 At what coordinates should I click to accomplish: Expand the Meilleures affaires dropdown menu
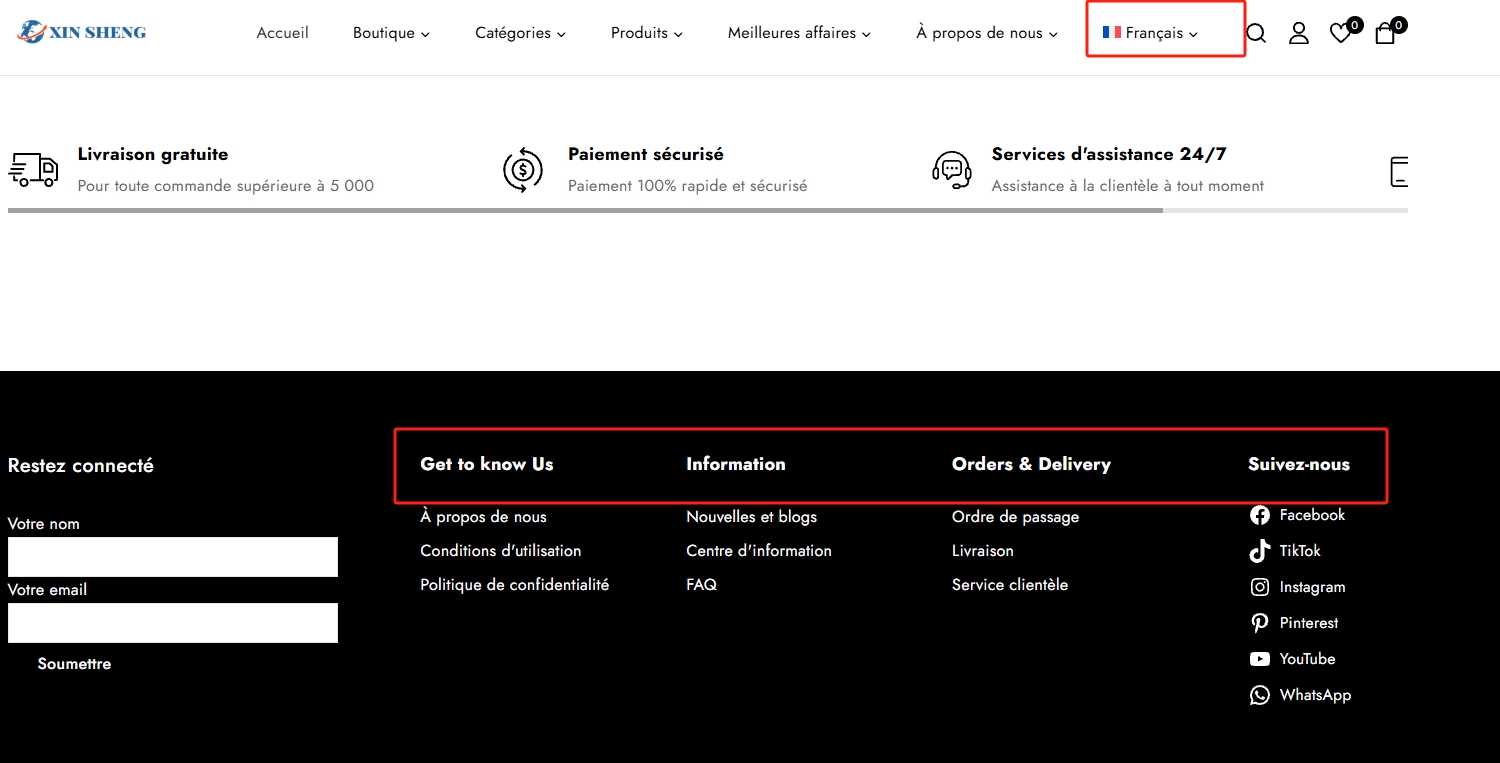click(x=799, y=33)
